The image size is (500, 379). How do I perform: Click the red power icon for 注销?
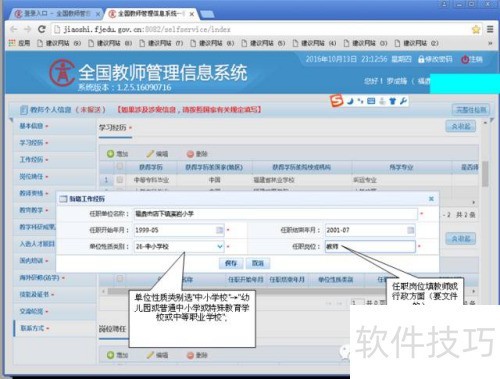click(465, 59)
